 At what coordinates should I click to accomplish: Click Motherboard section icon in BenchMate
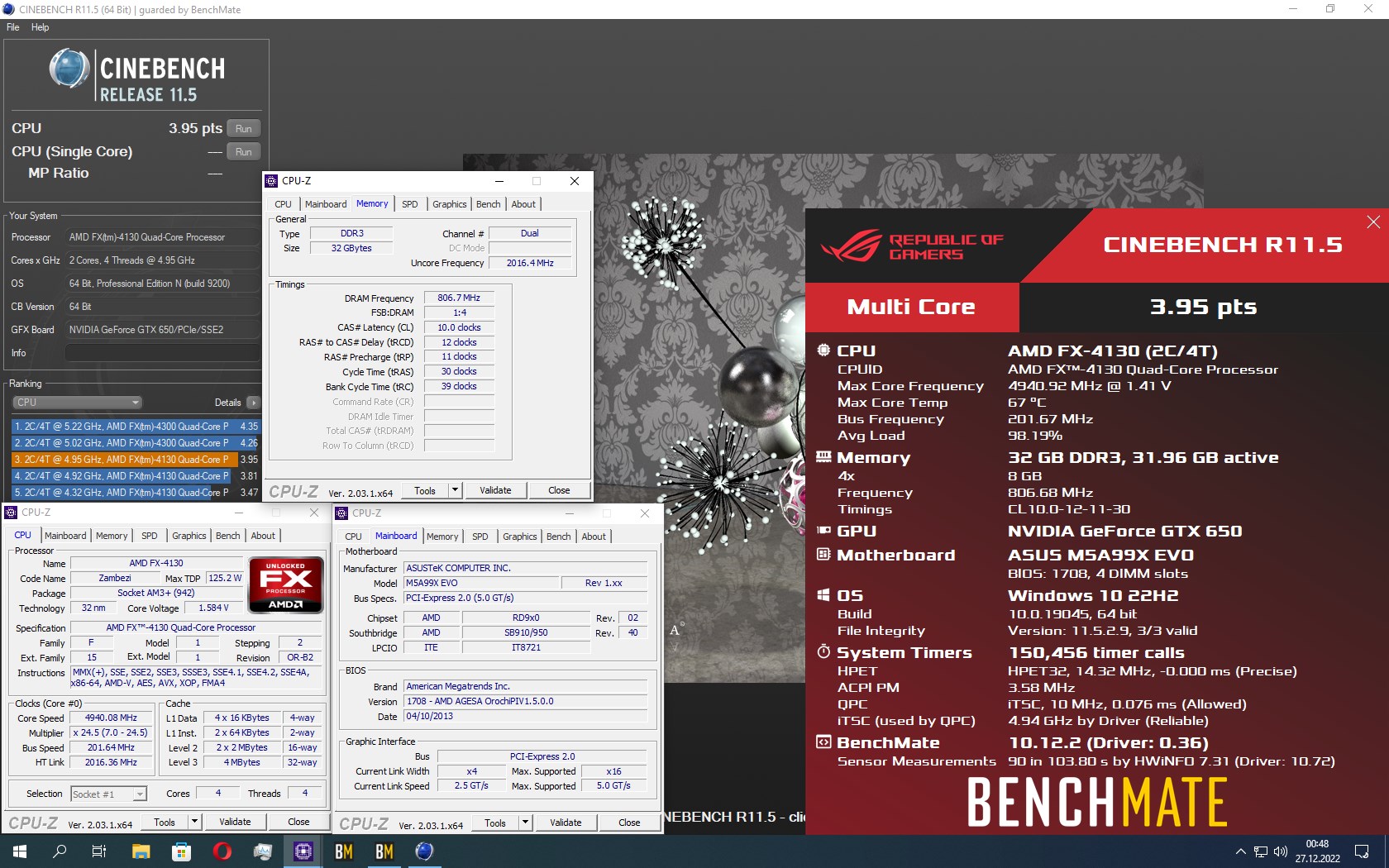(x=823, y=555)
